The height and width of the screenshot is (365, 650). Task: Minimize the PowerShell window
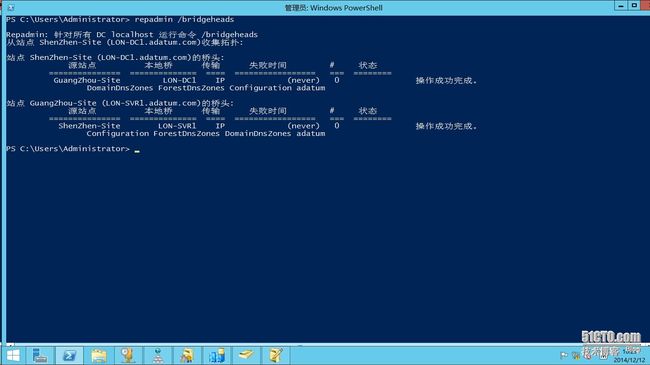tap(621, 6)
